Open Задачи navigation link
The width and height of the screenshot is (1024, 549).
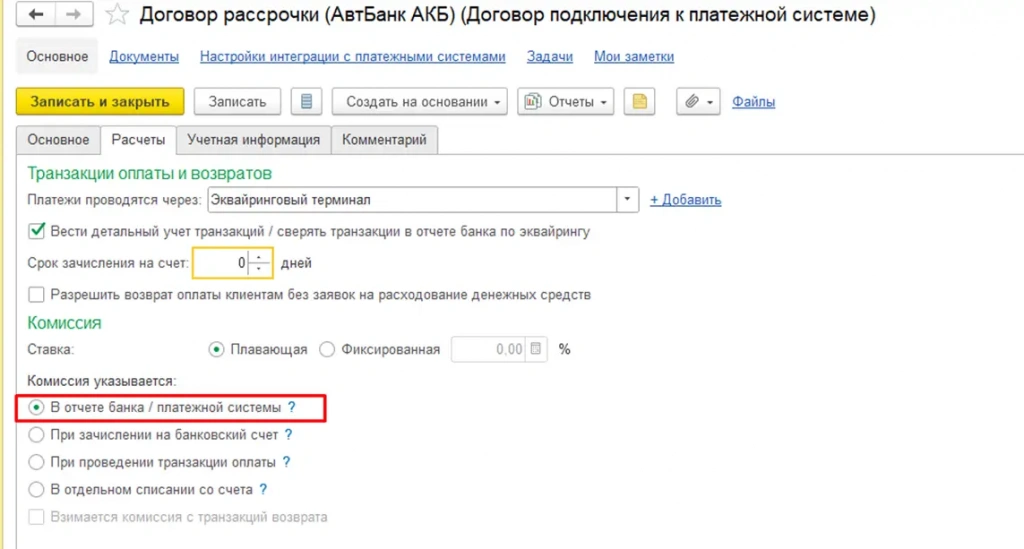(x=550, y=57)
